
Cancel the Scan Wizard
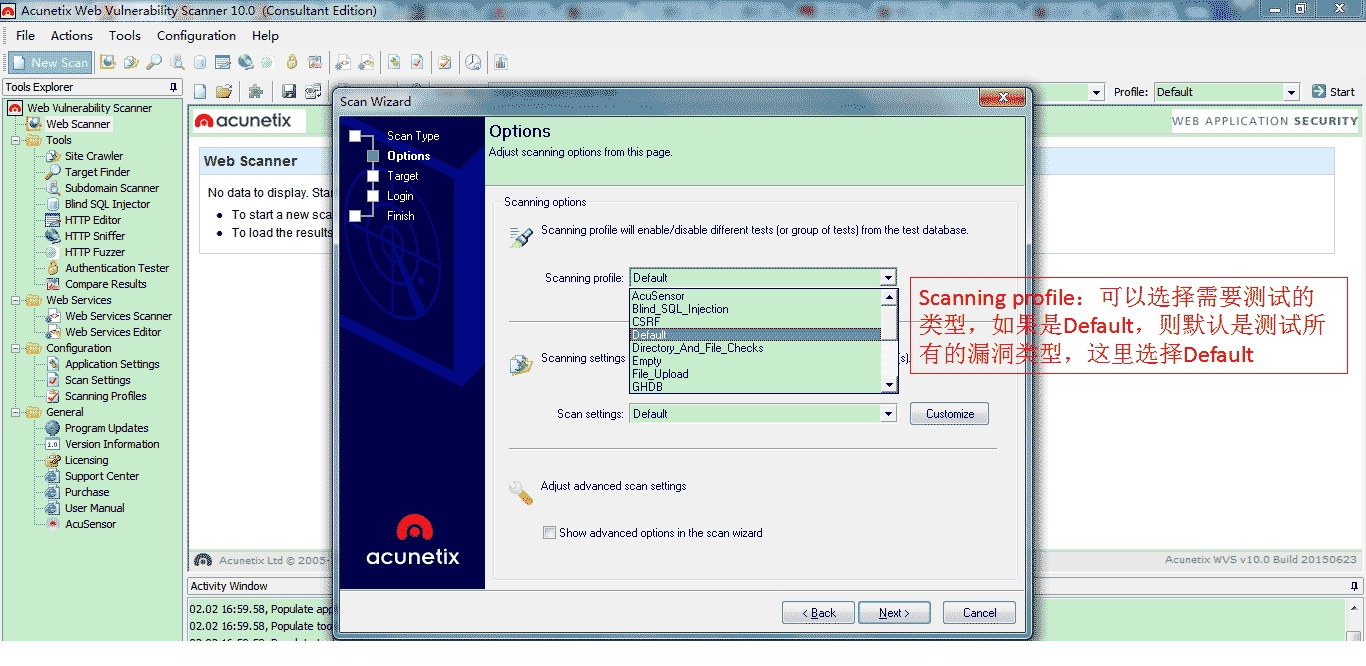coord(979,613)
